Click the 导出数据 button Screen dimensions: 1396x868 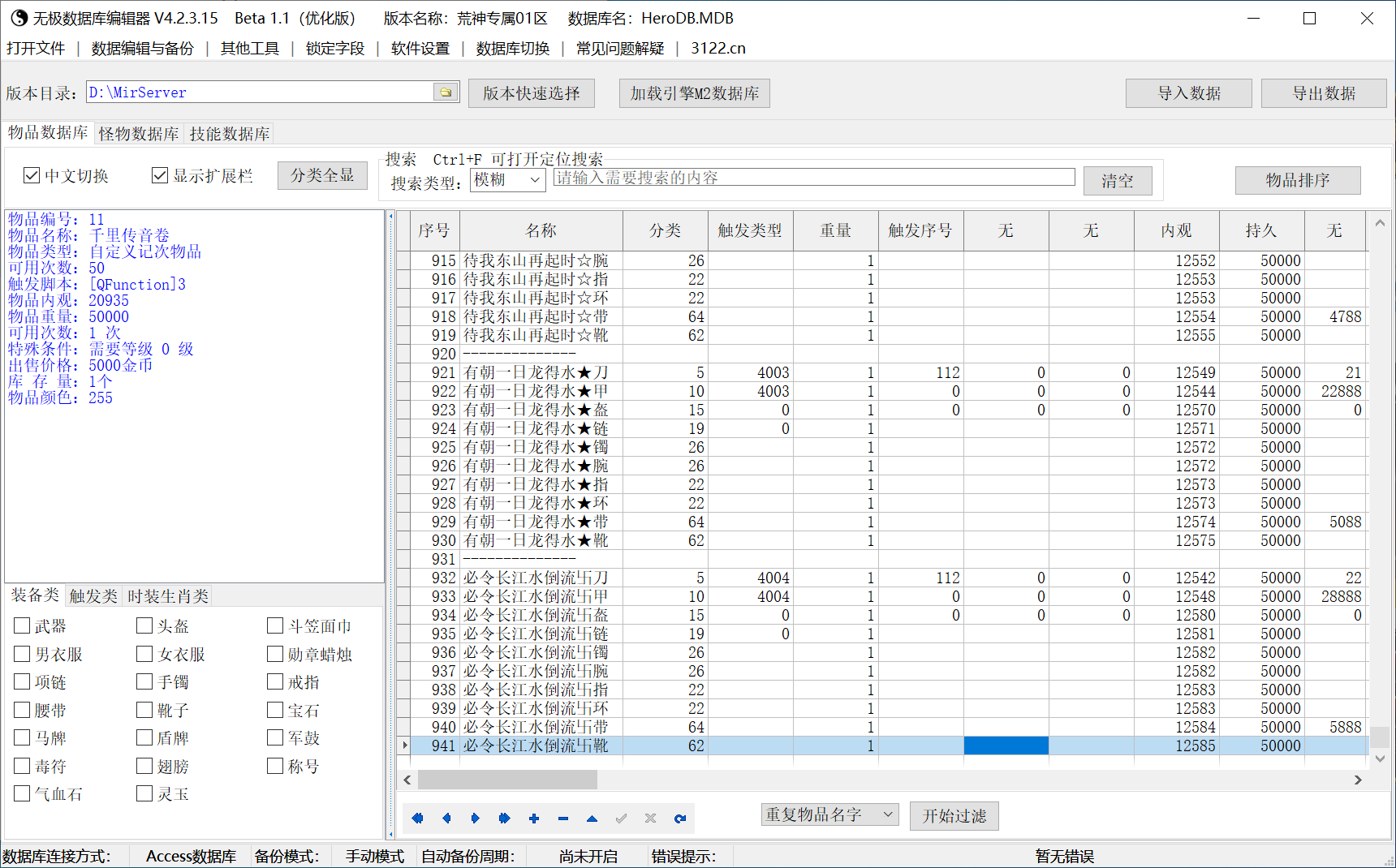(x=1325, y=93)
